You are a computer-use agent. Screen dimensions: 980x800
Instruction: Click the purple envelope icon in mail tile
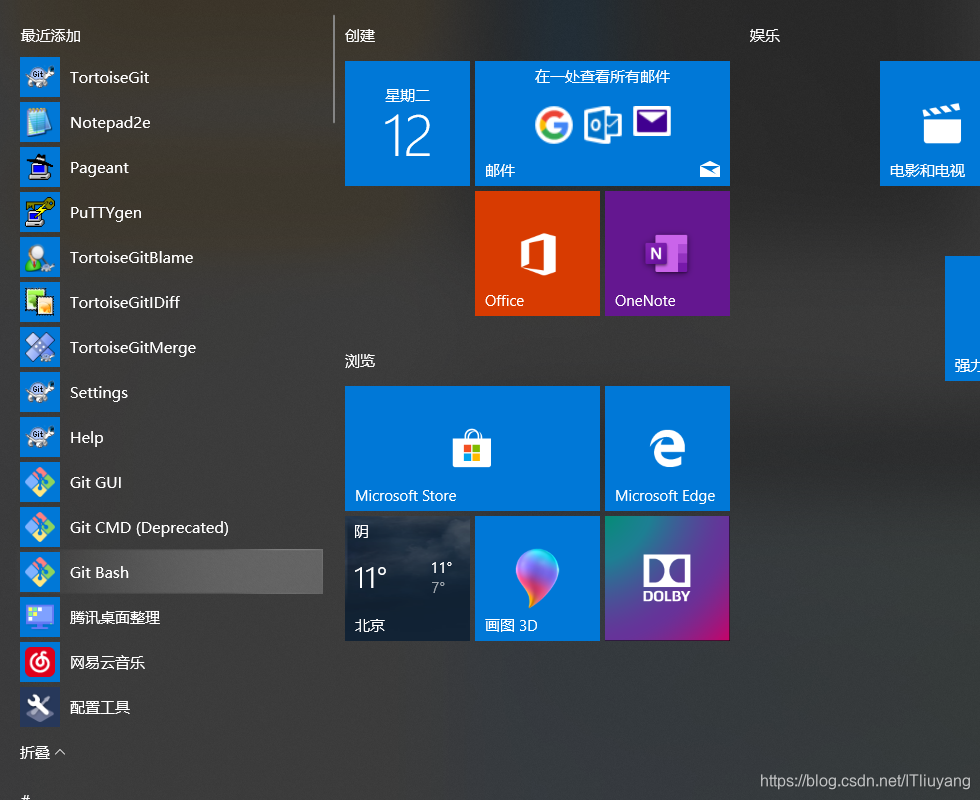[x=652, y=121]
